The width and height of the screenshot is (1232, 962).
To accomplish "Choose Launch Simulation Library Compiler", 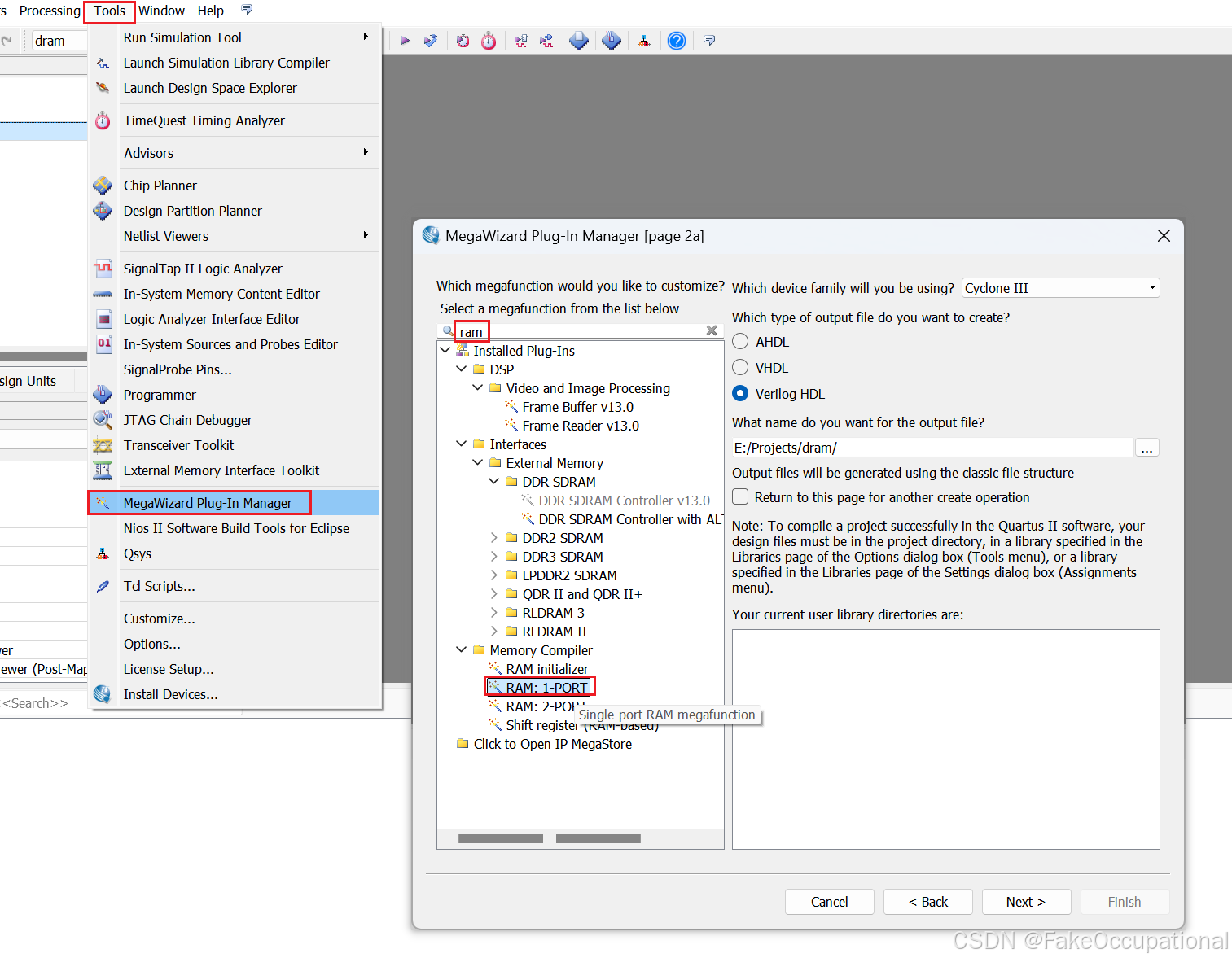I will tap(235, 63).
